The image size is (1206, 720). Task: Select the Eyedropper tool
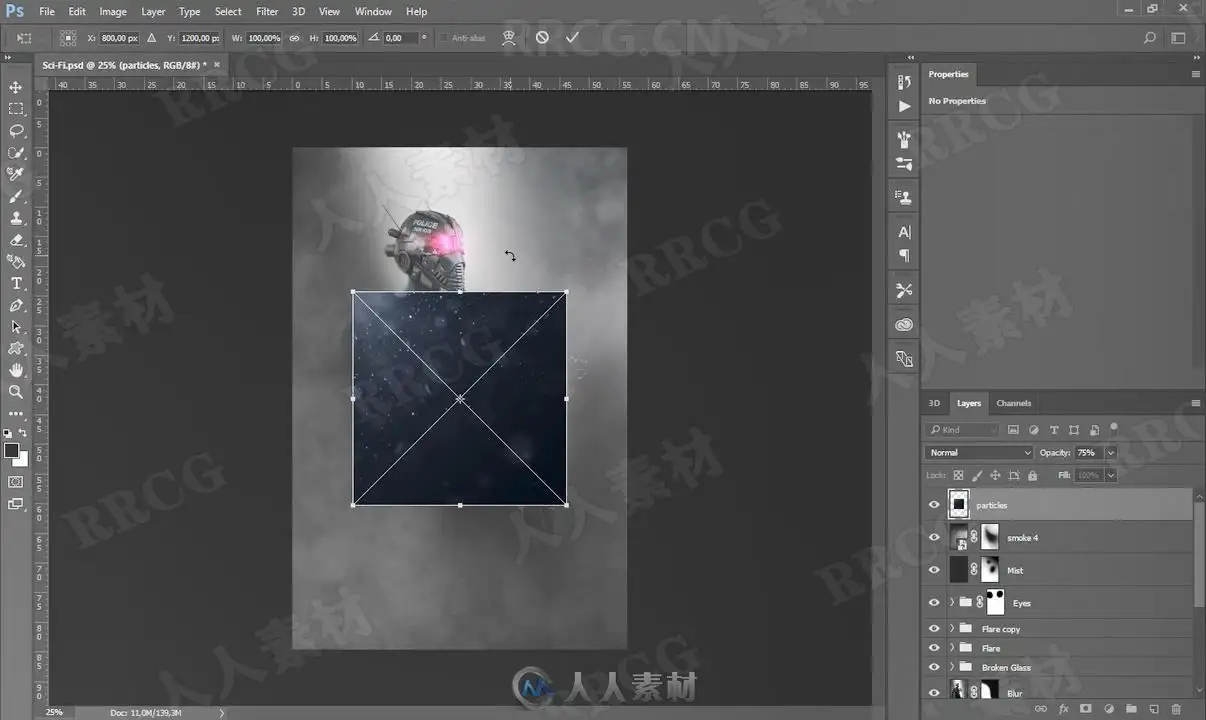point(16,174)
